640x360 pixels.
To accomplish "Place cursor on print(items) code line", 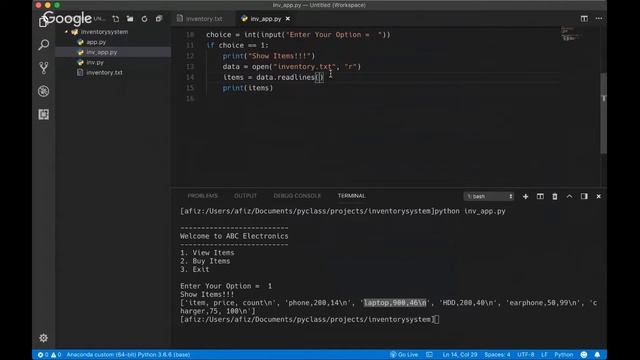I will pyautogui.click(x=248, y=88).
